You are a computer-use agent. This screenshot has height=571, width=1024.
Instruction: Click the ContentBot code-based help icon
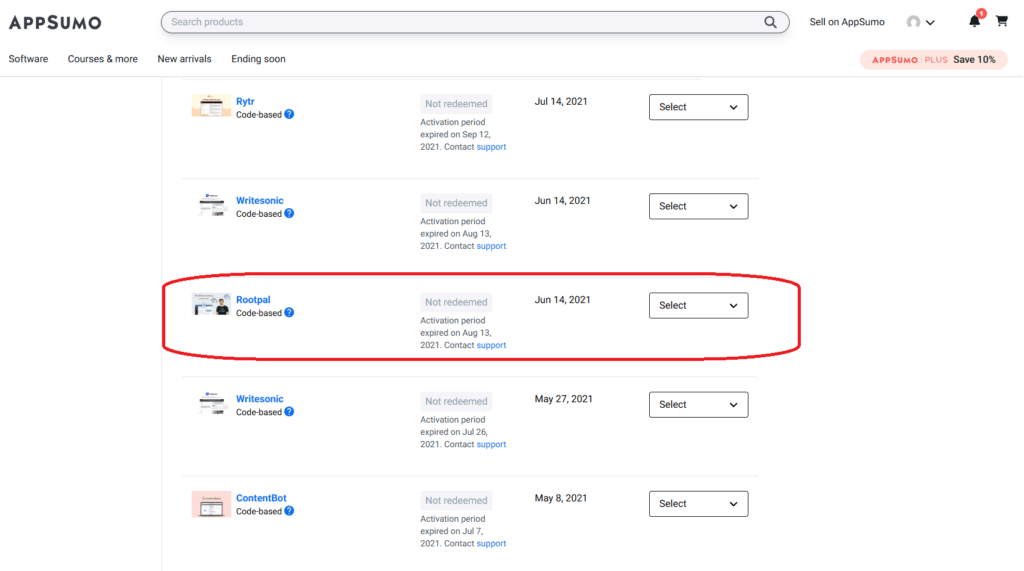click(289, 511)
